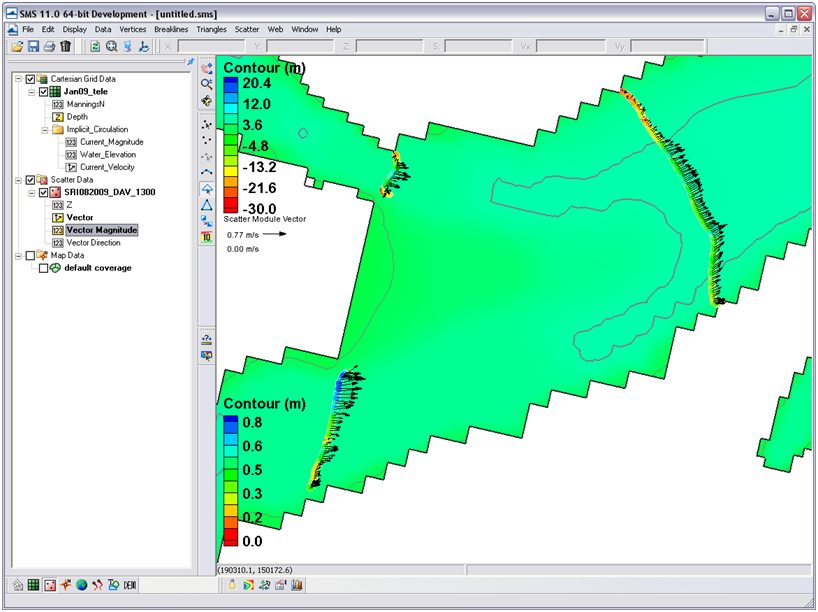Select the Water_Elevation dataset
Image resolution: width=818 pixels, height=612 pixels.
tap(108, 154)
